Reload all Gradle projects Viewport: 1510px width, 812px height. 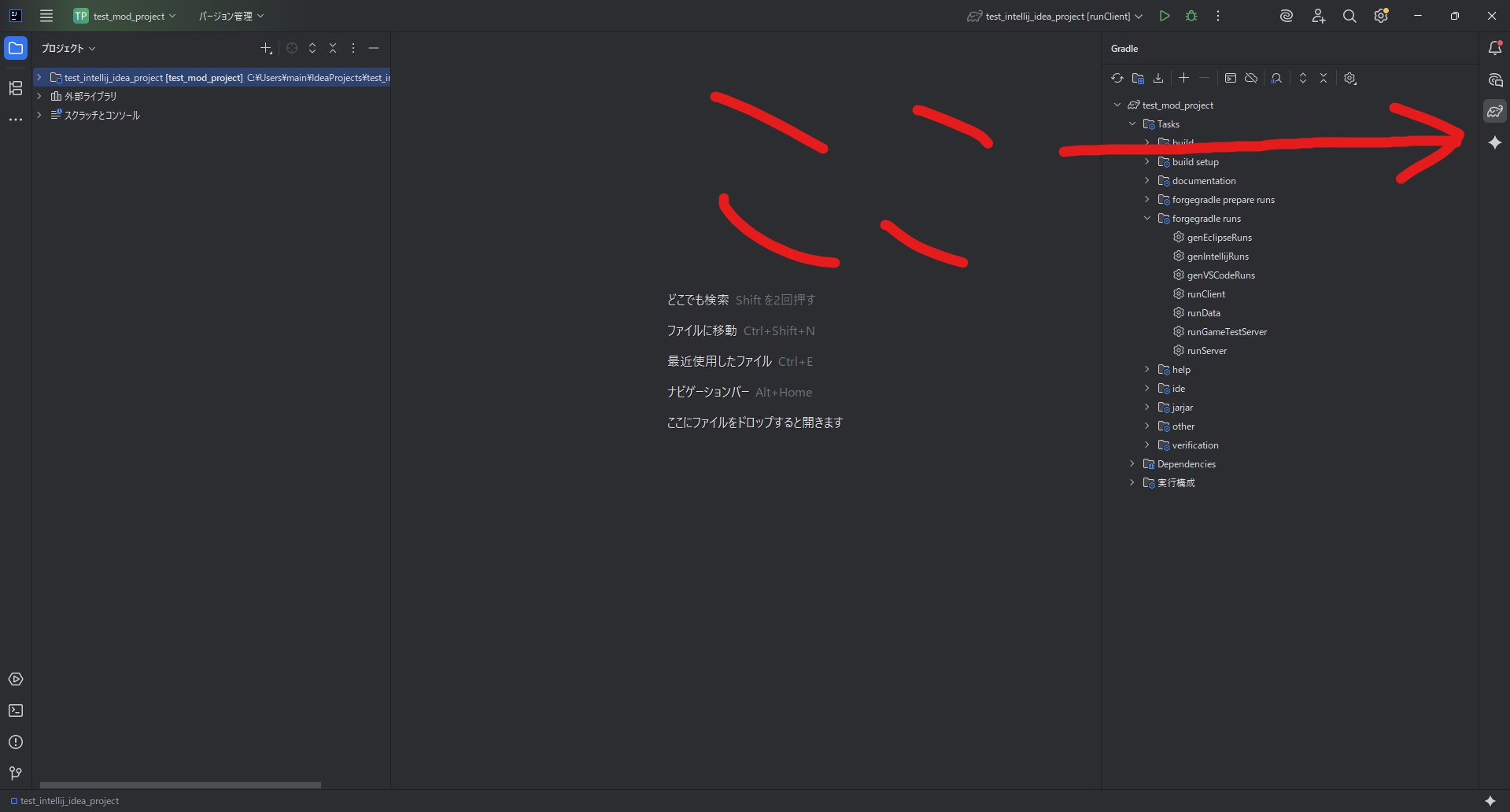pos(1117,78)
